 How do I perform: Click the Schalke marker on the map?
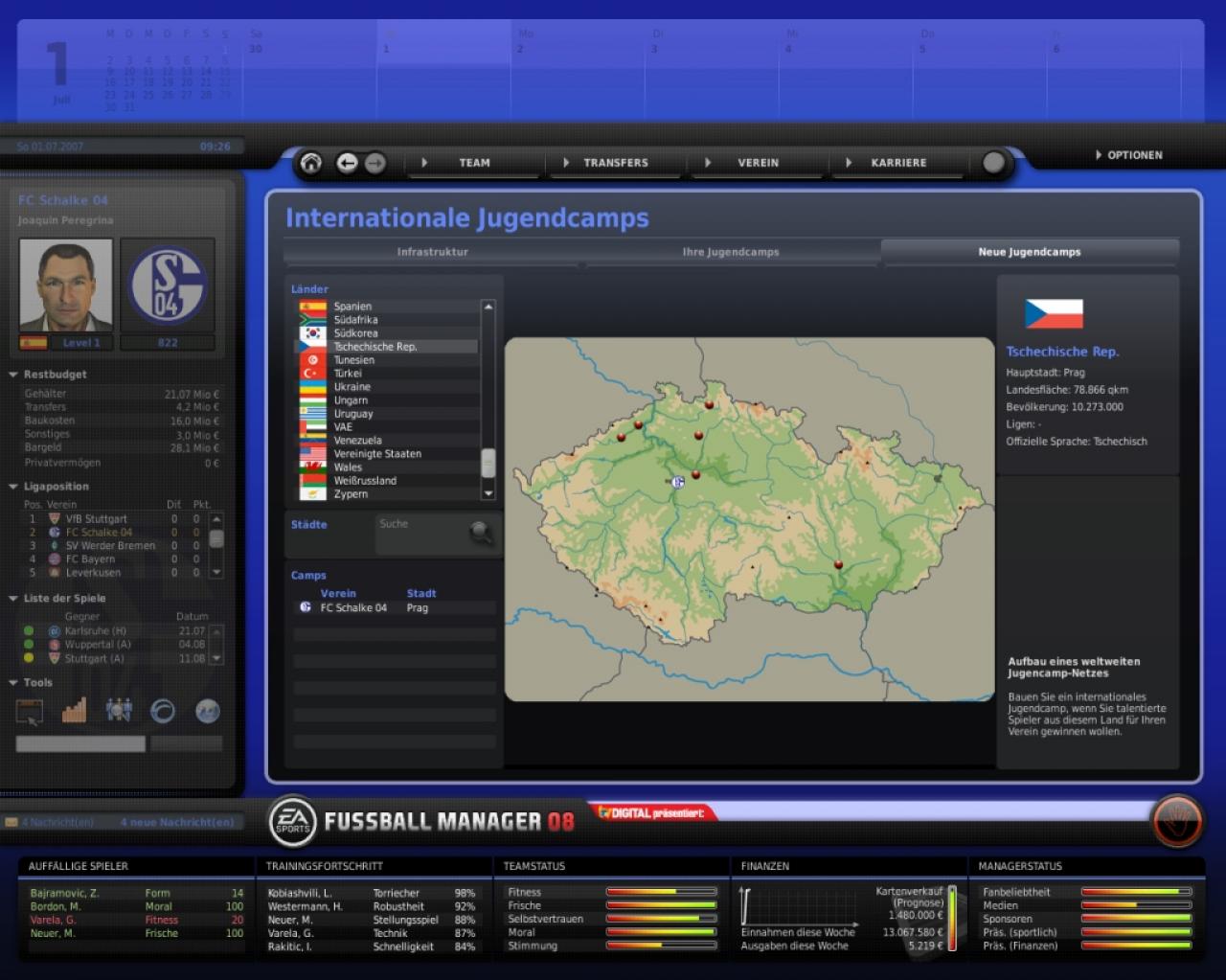pos(678,482)
